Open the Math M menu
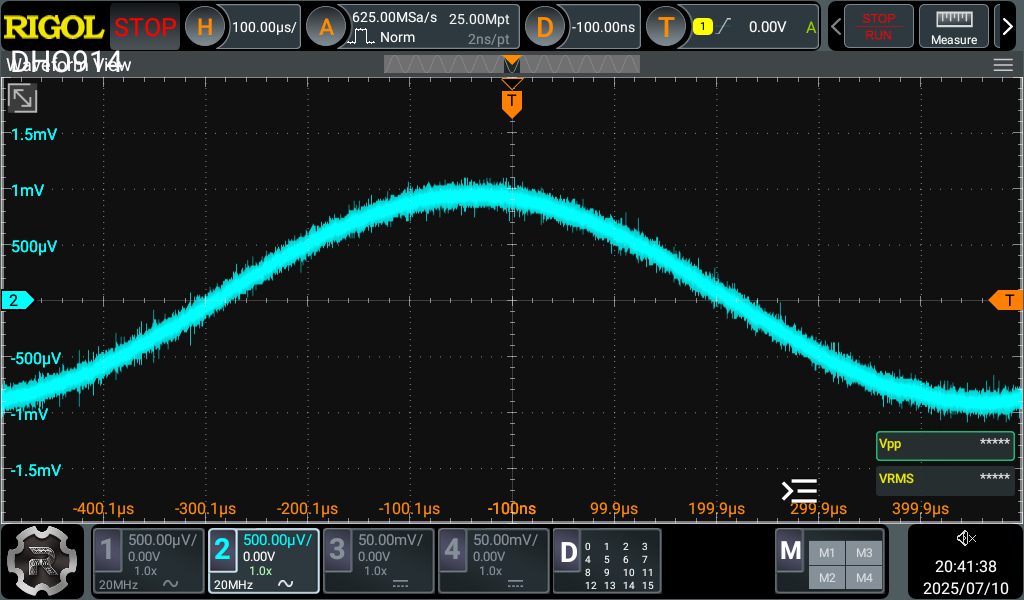The width and height of the screenshot is (1024, 600). pos(791,551)
